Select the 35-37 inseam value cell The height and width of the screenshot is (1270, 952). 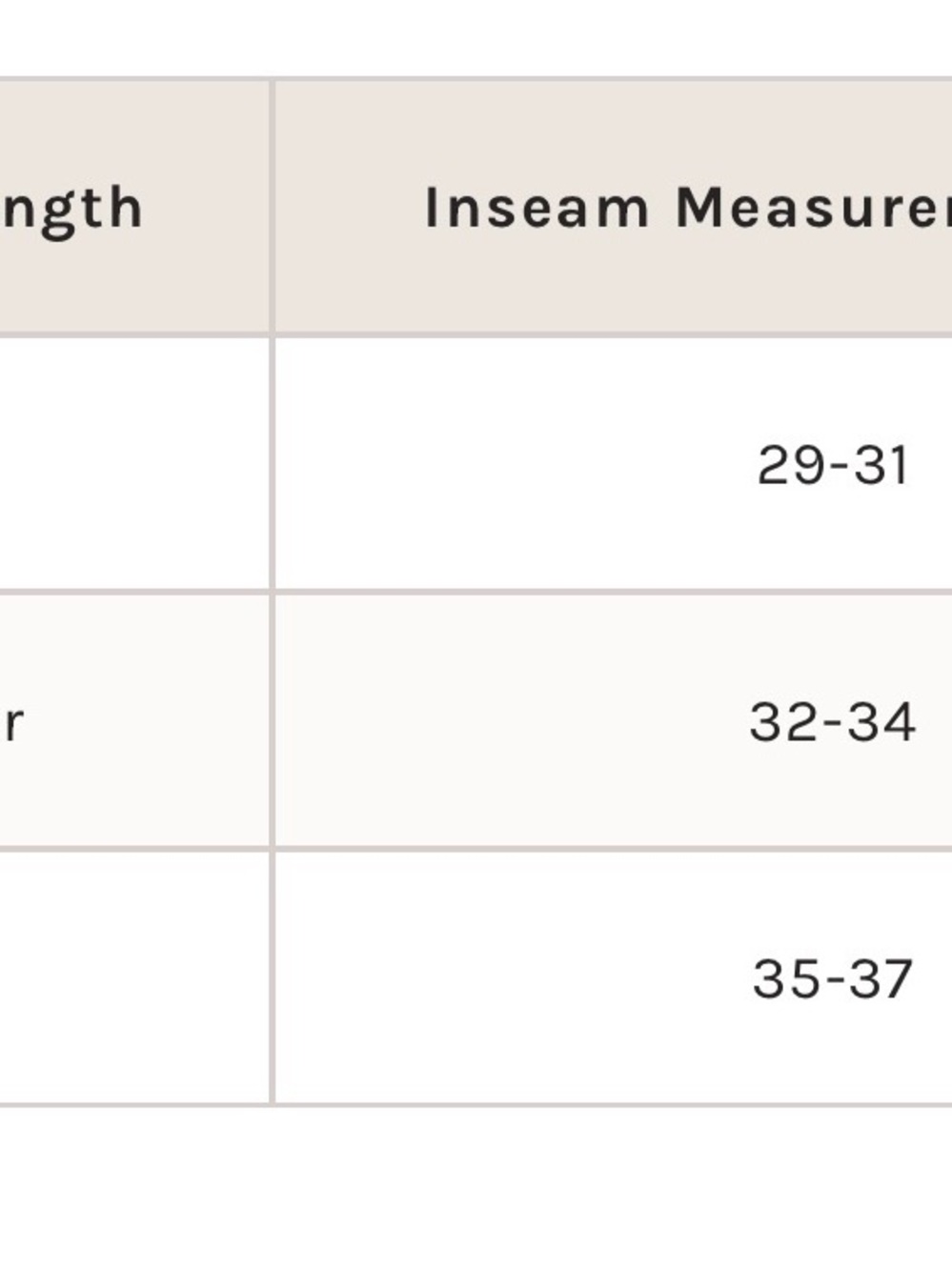pyautogui.click(x=614, y=978)
